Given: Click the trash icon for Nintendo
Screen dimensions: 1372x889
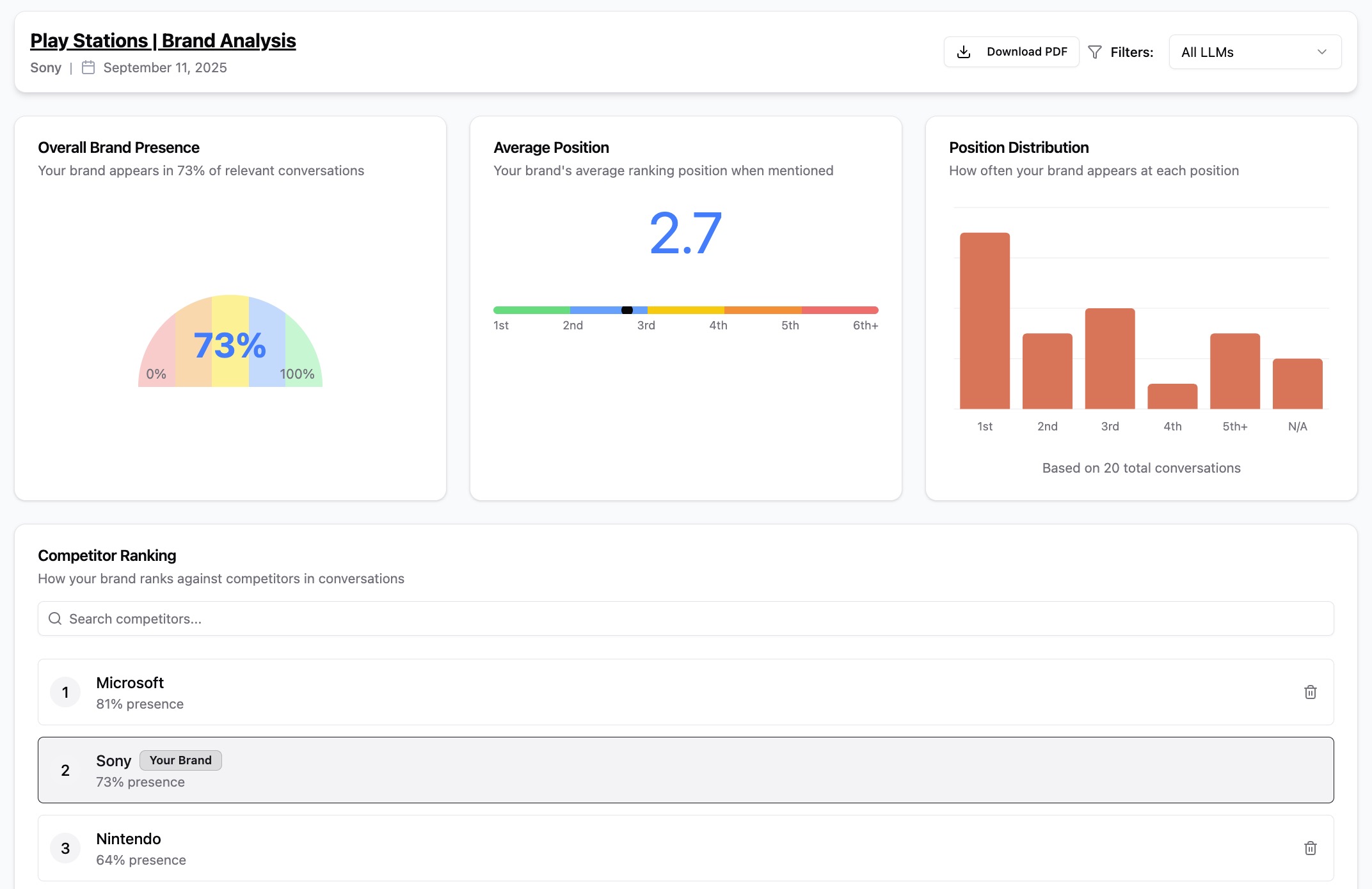Looking at the screenshot, I should pyautogui.click(x=1310, y=847).
